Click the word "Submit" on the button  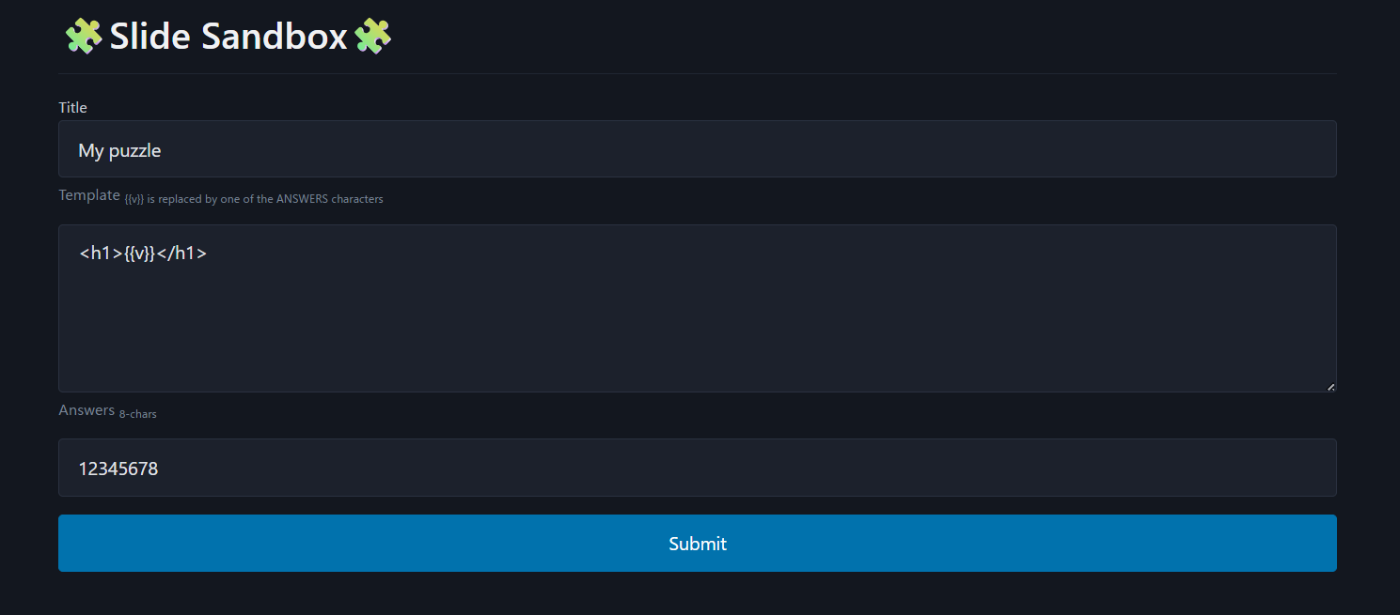pos(697,544)
